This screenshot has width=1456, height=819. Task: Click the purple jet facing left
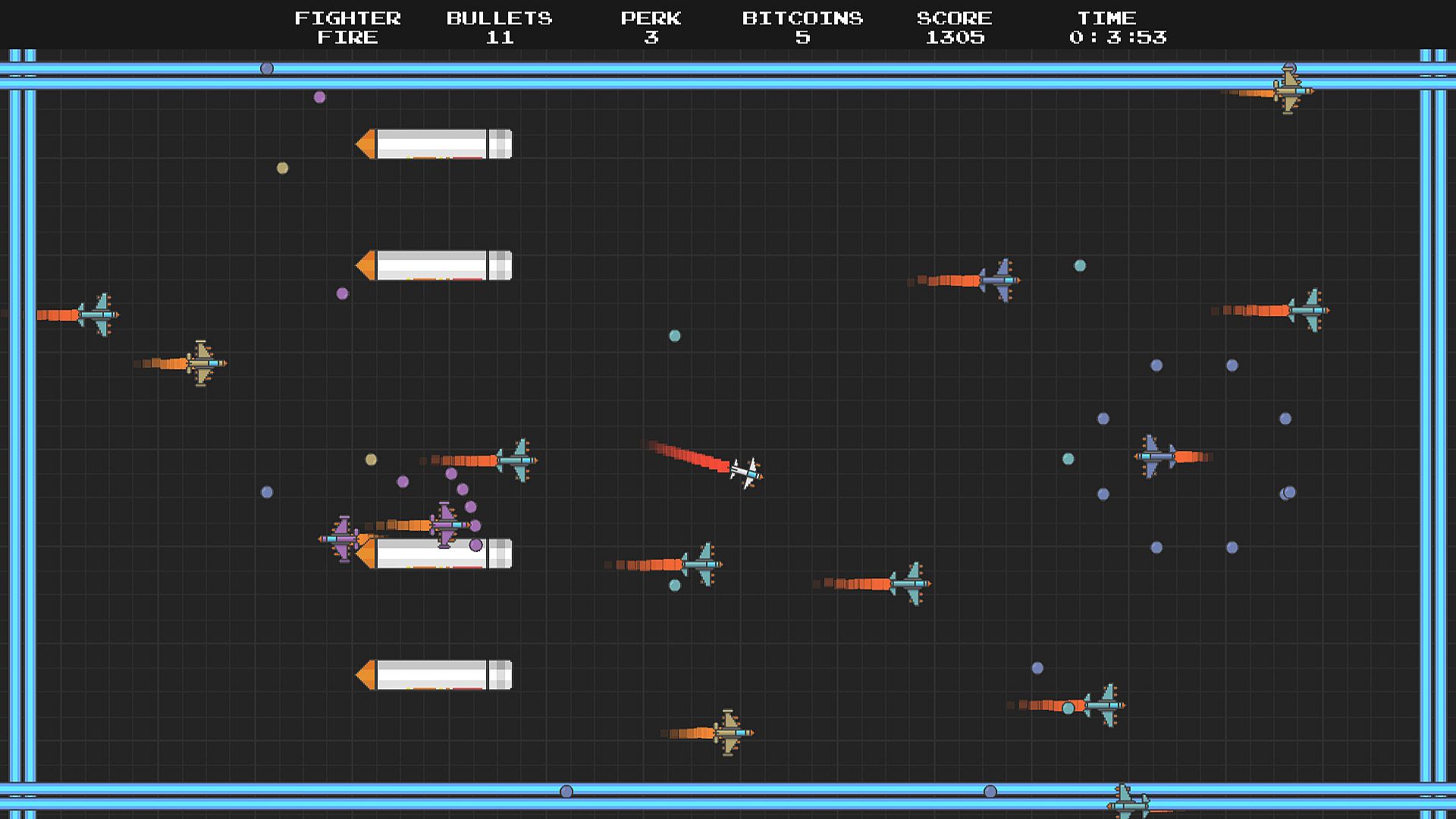341,538
